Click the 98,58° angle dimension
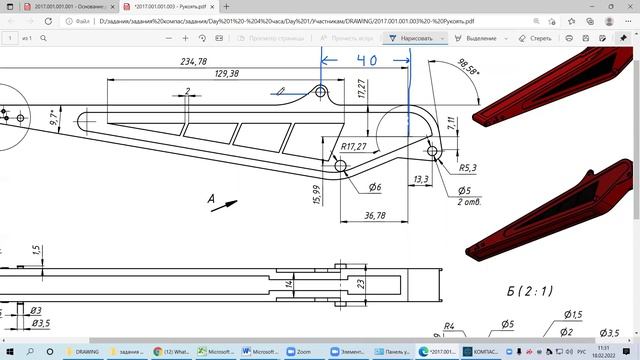640x360 pixels. pos(468,67)
